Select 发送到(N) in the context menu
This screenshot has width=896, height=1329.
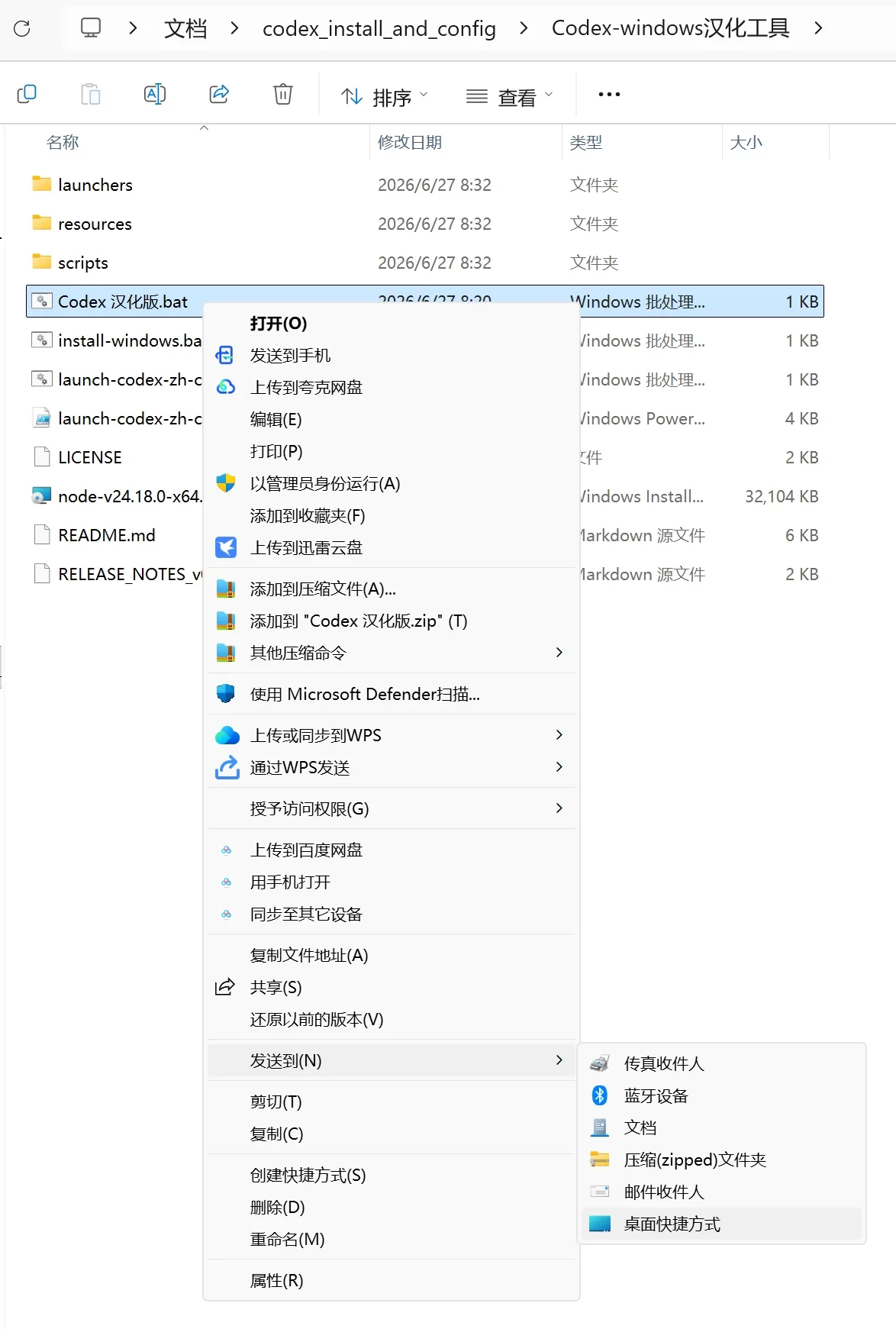click(x=392, y=1060)
